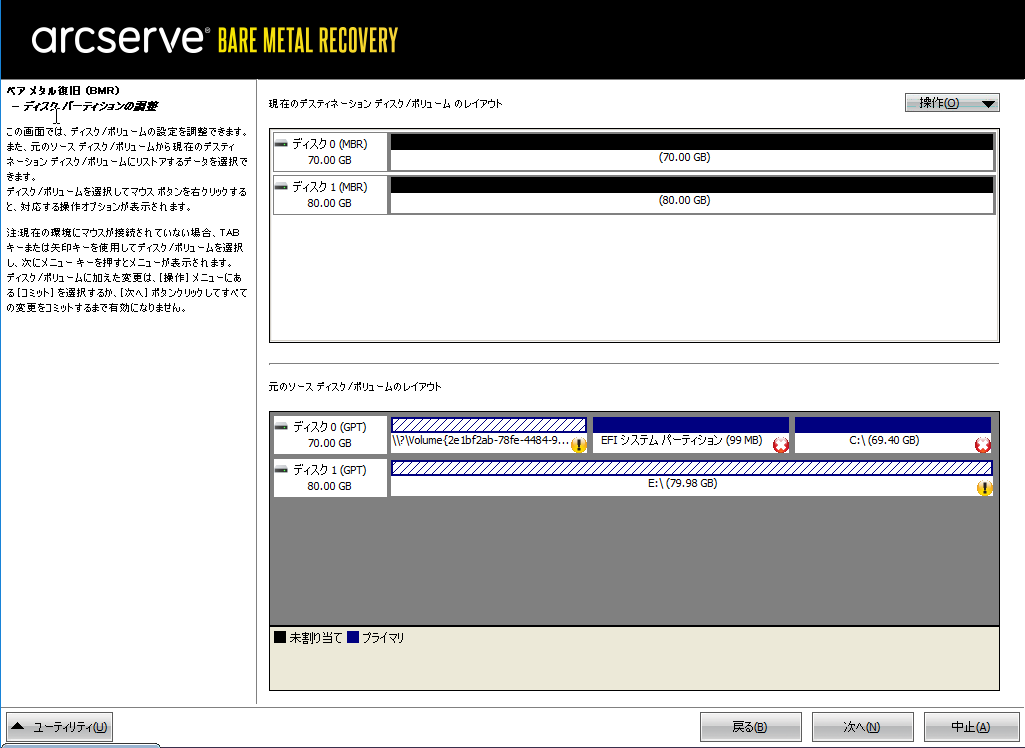Click the black 未割り当て legend swatch

280,637
